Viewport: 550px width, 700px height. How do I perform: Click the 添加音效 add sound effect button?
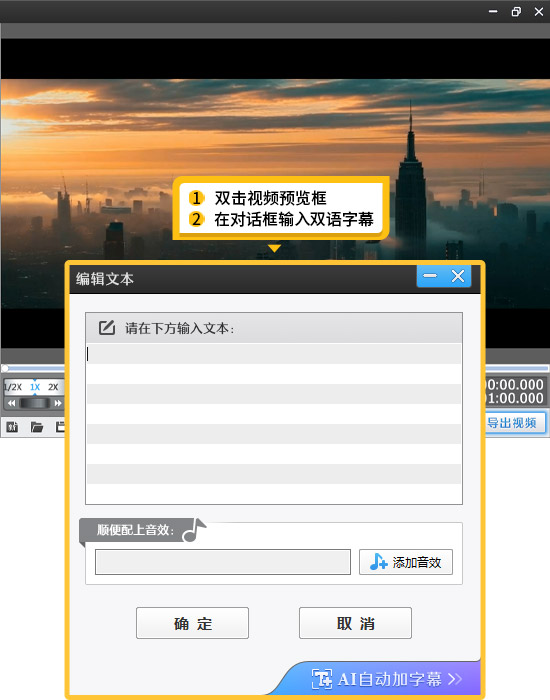(406, 562)
